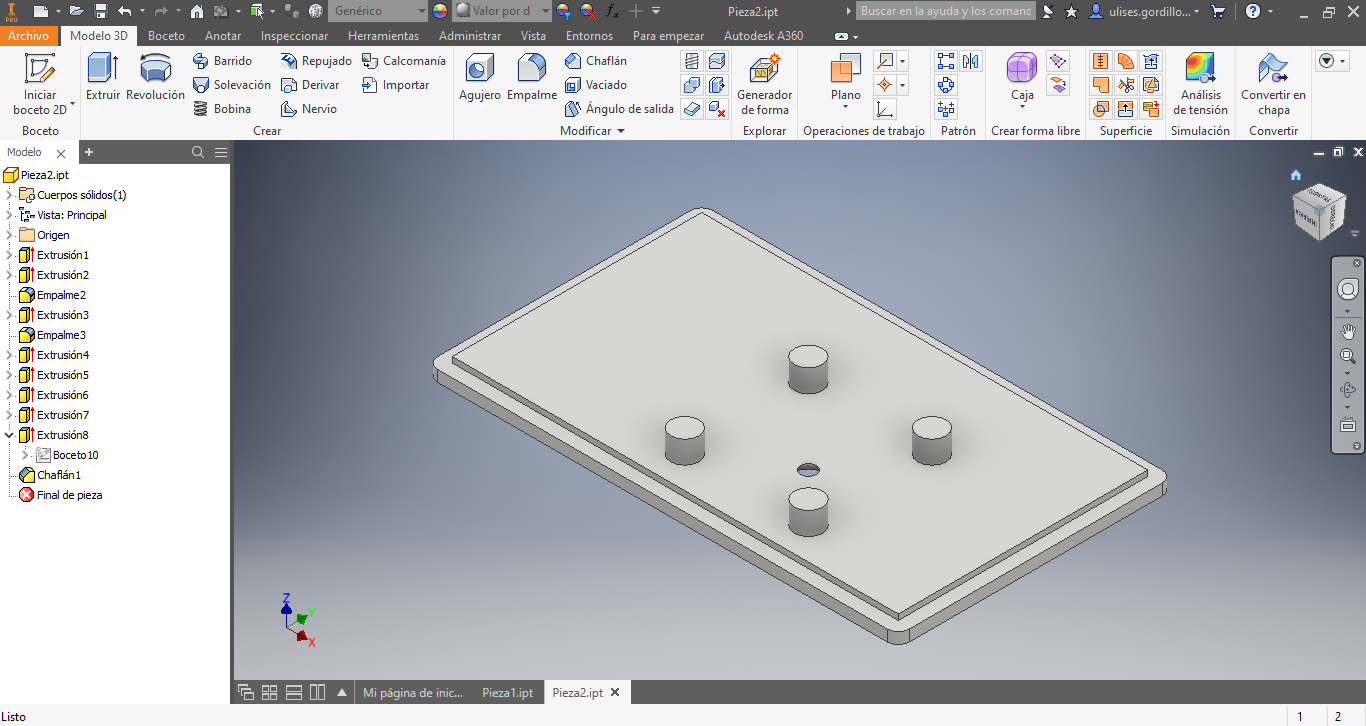
Task: Close the Pieza2.ipt document tab
Action: click(x=615, y=692)
